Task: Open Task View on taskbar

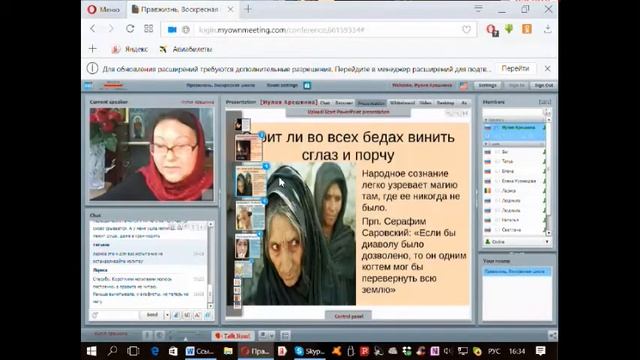Action: coord(133,351)
